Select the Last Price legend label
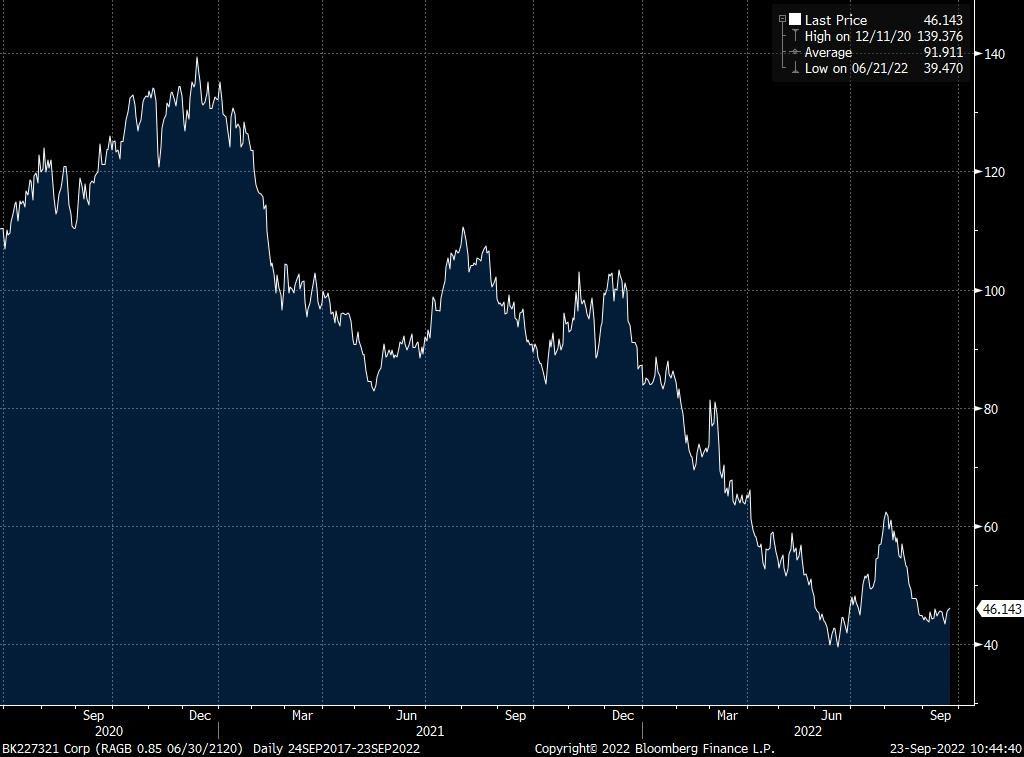Screen dimensions: 1024x757 coord(835,20)
